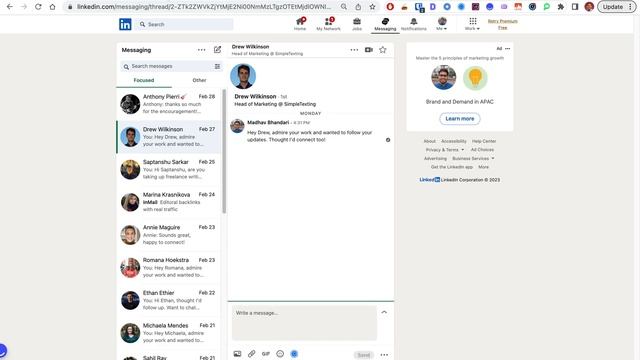Open Anthony Pierri conversation
Viewport: 640px width, 360px height.
tap(168, 104)
